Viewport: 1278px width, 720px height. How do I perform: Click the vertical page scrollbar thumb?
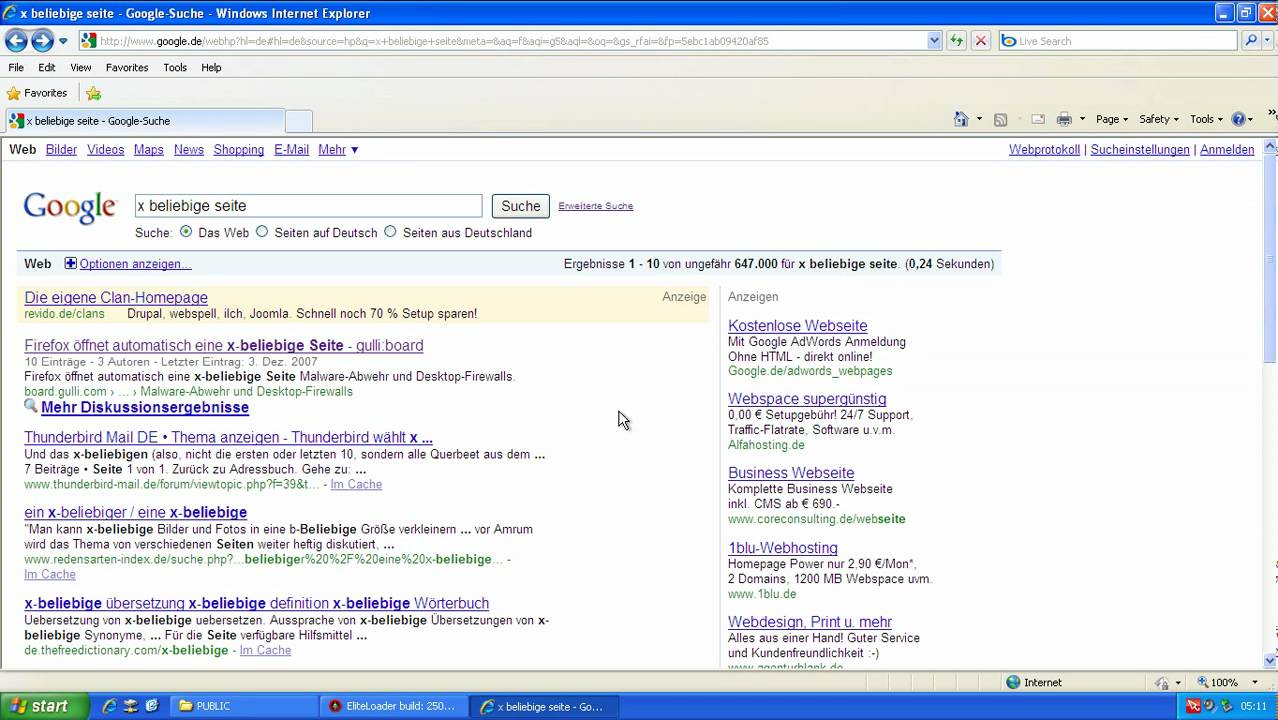(x=1270, y=260)
